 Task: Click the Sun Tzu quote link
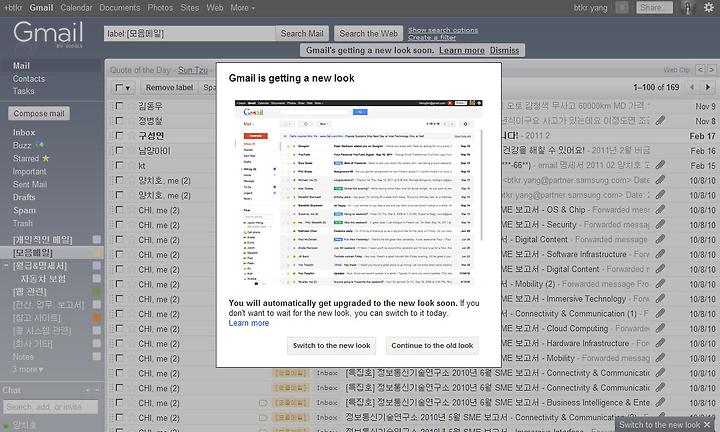193,70
